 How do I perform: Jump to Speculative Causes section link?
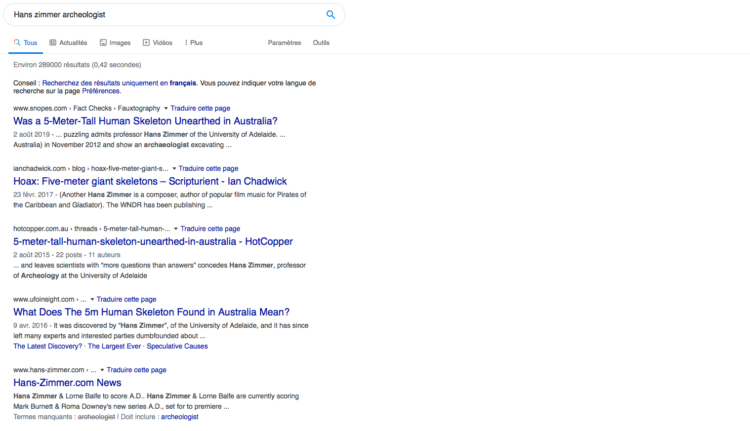[177, 346]
